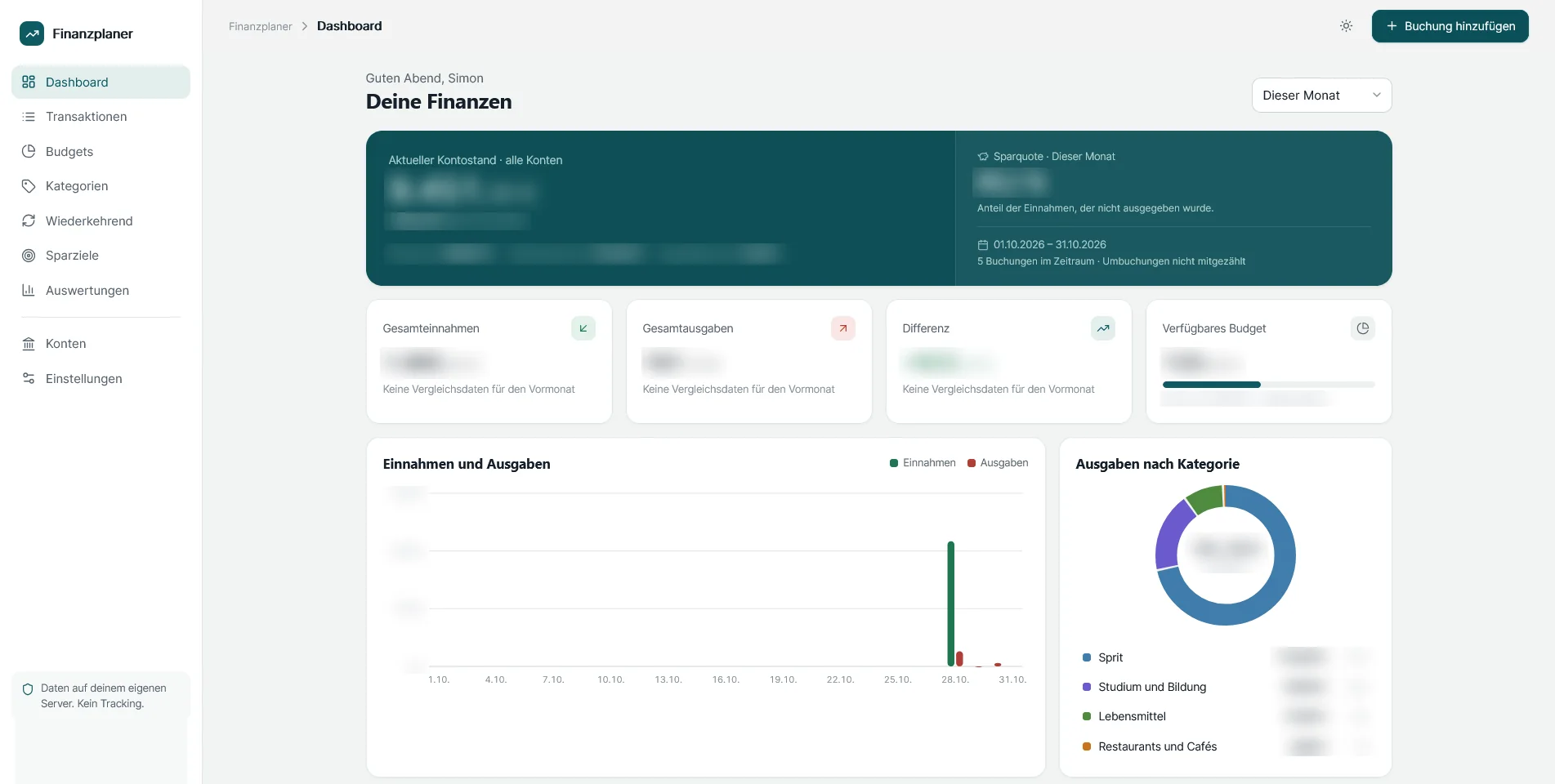Image resolution: width=1555 pixels, height=784 pixels.
Task: Click the Budgets pie icon
Action: 29,151
